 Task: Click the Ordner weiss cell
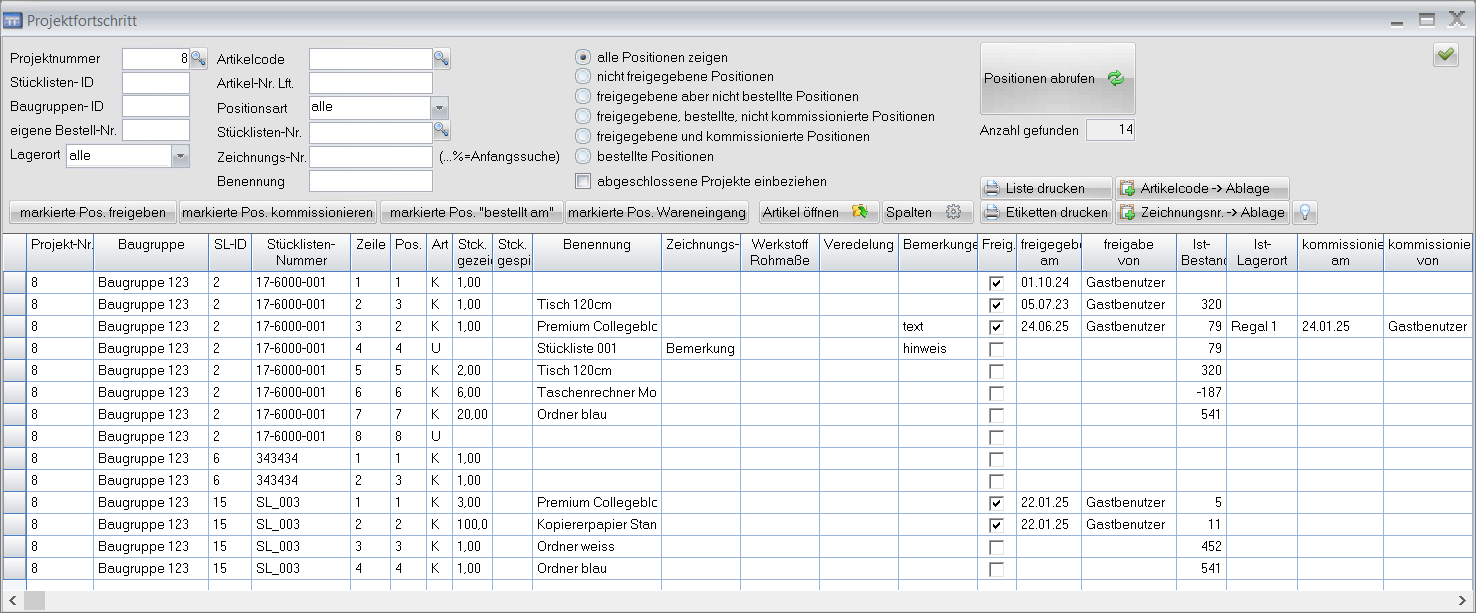coord(596,547)
